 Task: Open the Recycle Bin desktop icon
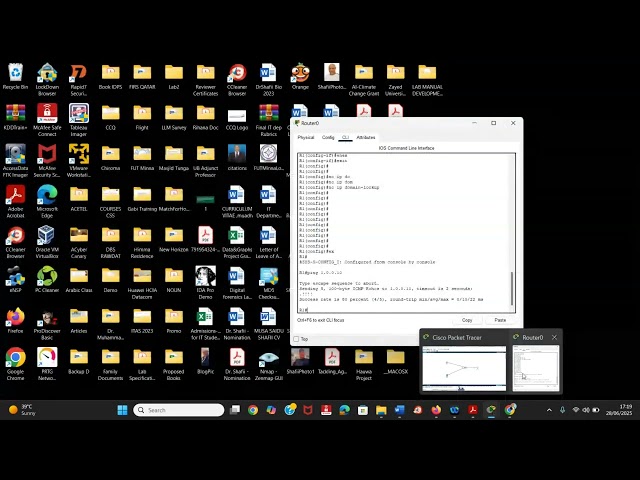(x=16, y=77)
